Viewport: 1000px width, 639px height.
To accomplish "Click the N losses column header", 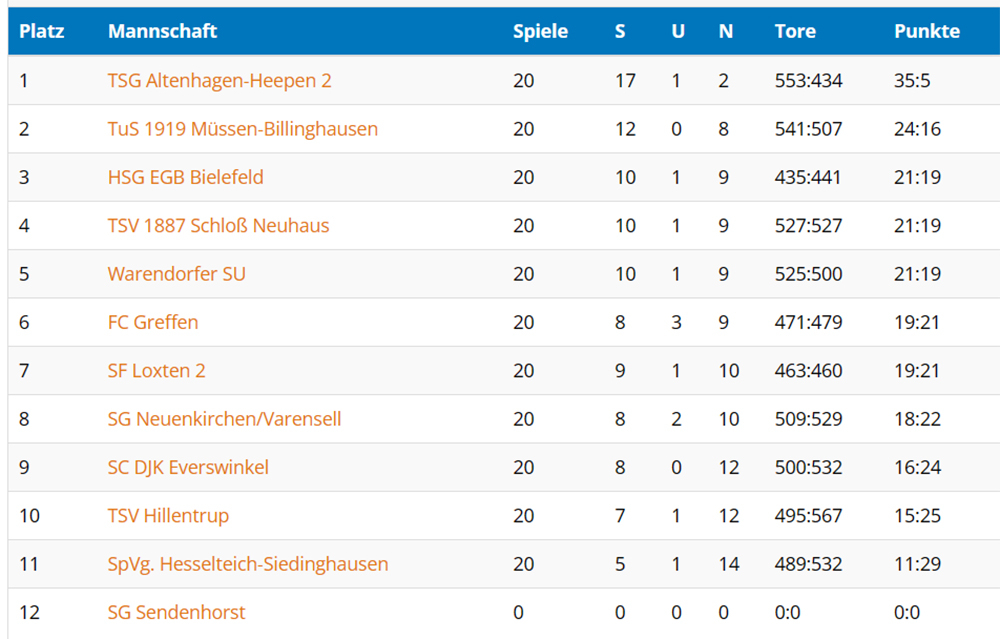I will [x=726, y=31].
